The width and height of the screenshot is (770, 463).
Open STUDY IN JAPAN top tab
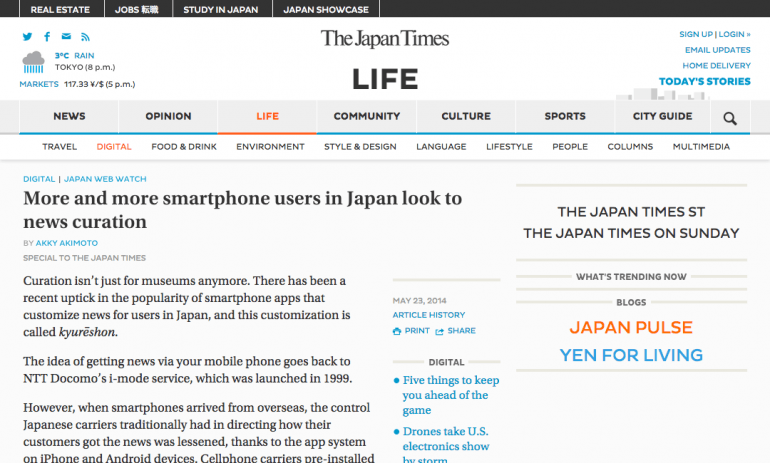[x=220, y=9]
